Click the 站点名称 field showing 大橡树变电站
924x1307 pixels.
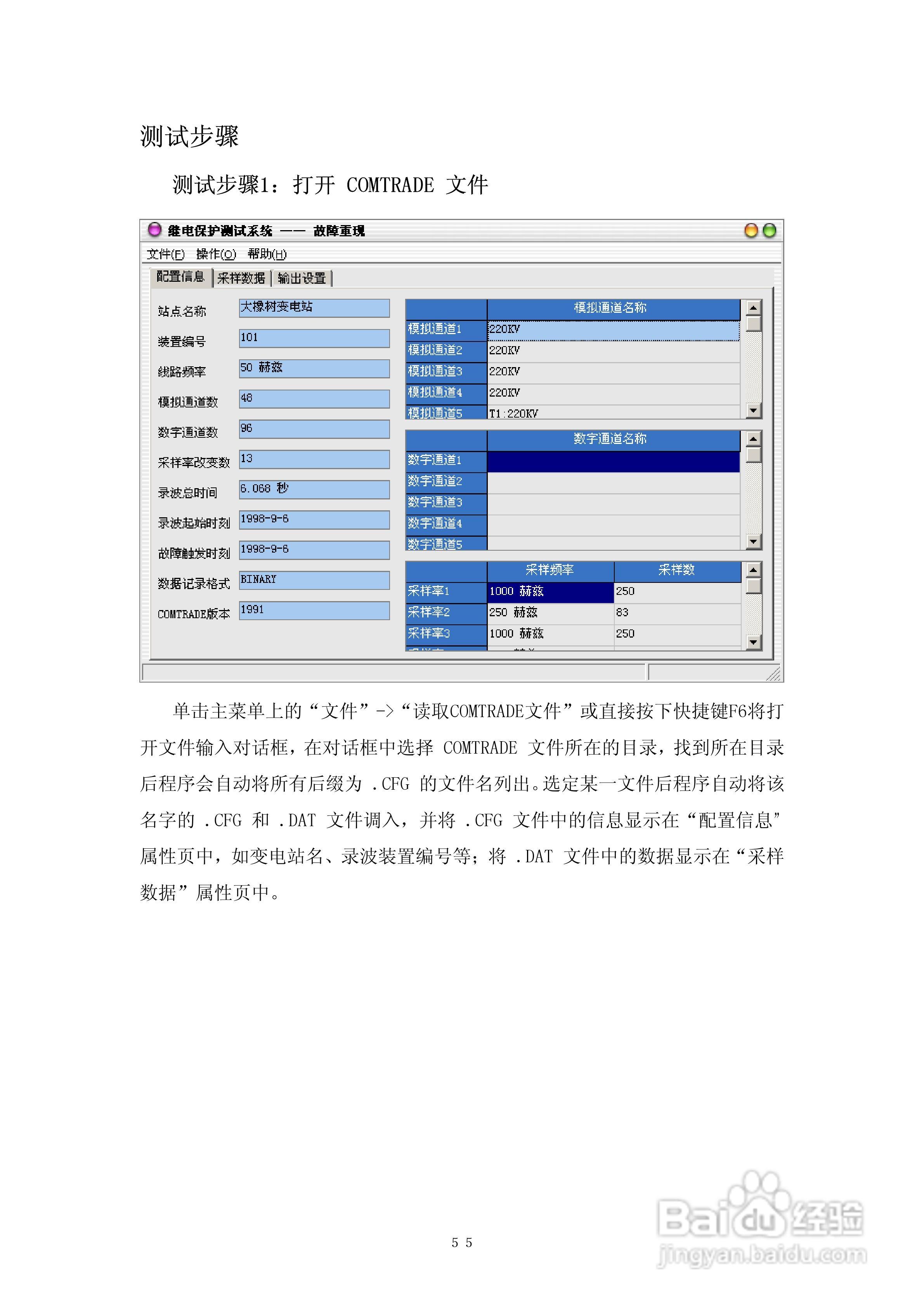[x=314, y=308]
